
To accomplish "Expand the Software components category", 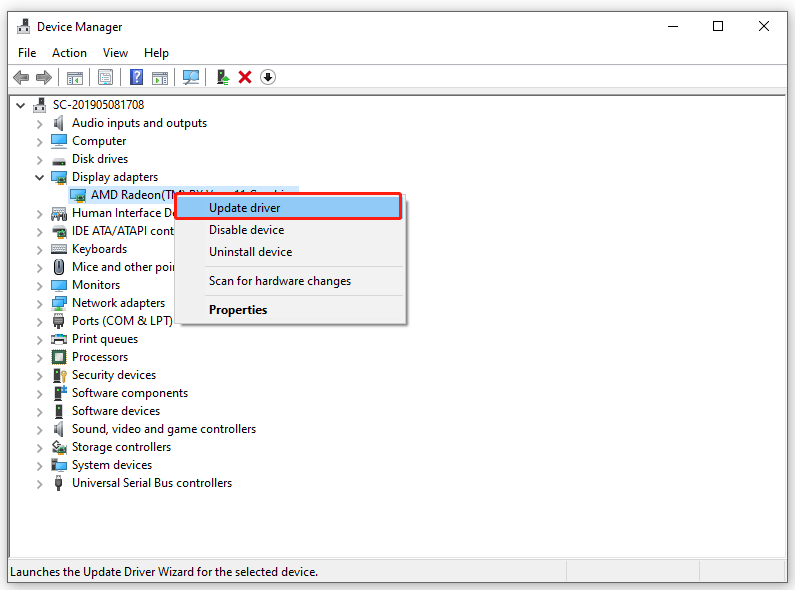I will point(40,394).
